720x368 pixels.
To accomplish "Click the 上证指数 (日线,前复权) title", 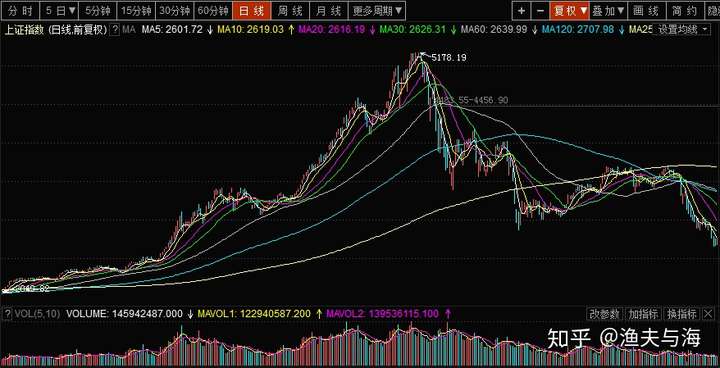I will point(56,30).
